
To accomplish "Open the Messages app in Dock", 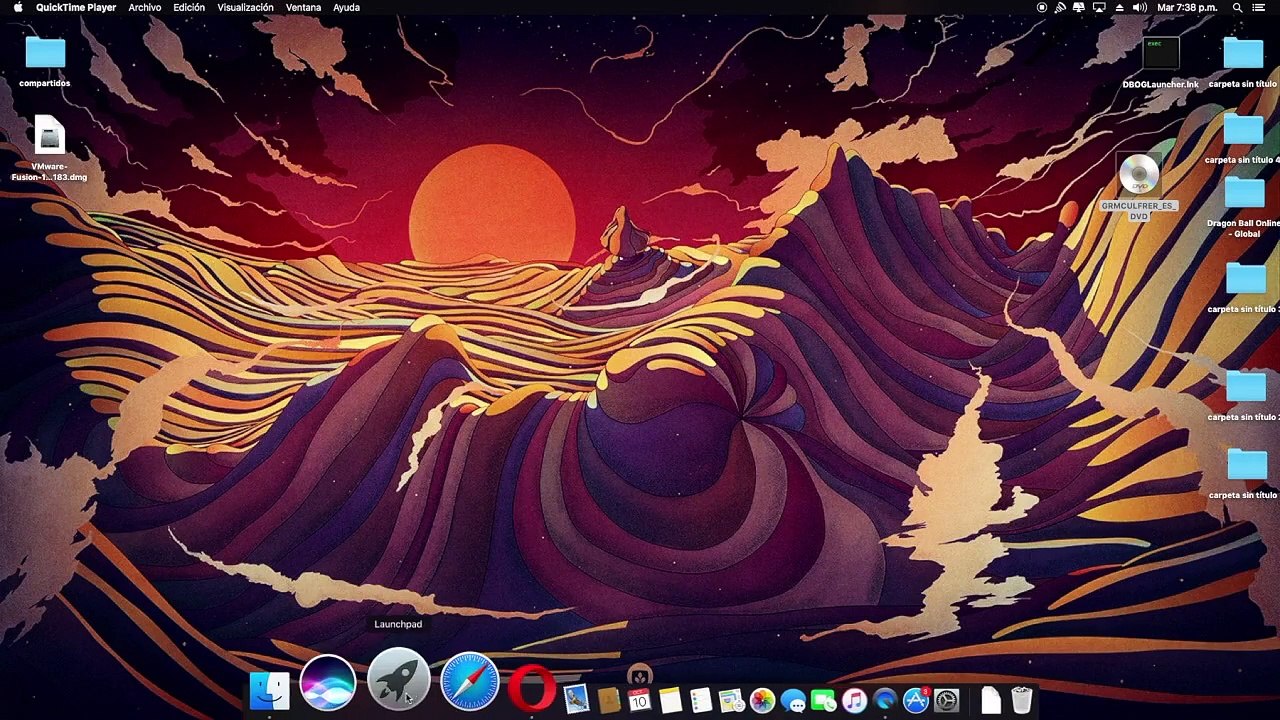I will (793, 700).
